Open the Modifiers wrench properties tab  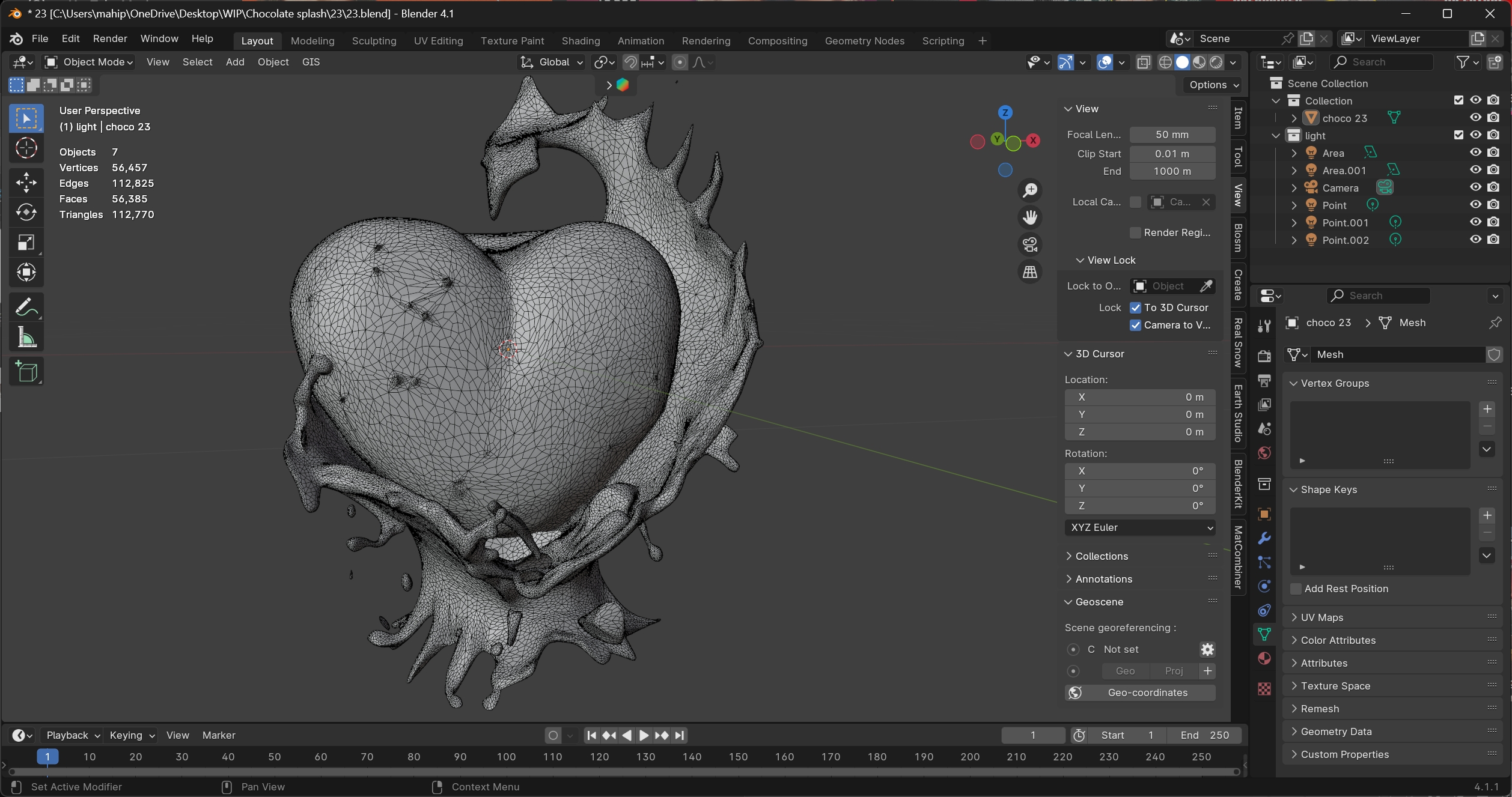tap(1264, 538)
